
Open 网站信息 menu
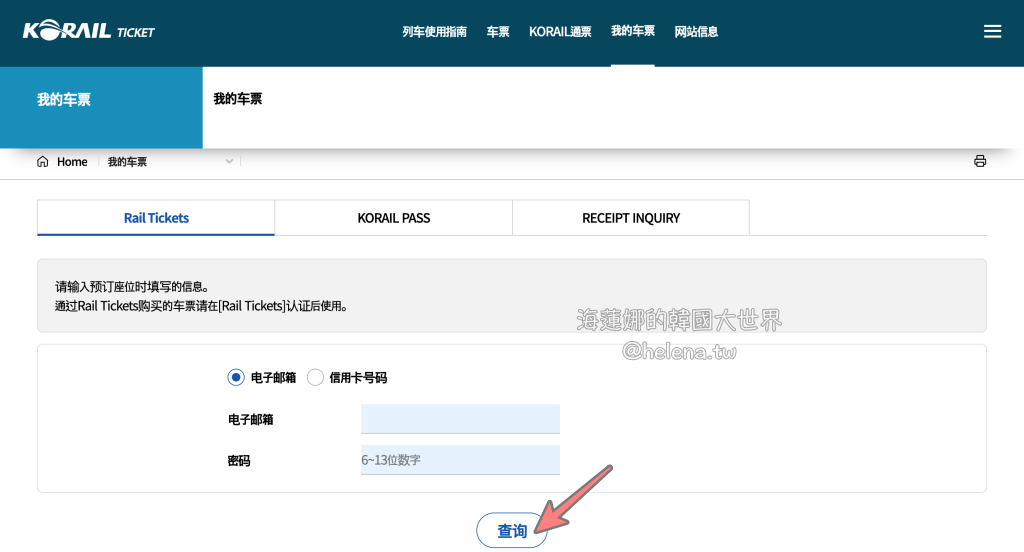[x=696, y=31]
